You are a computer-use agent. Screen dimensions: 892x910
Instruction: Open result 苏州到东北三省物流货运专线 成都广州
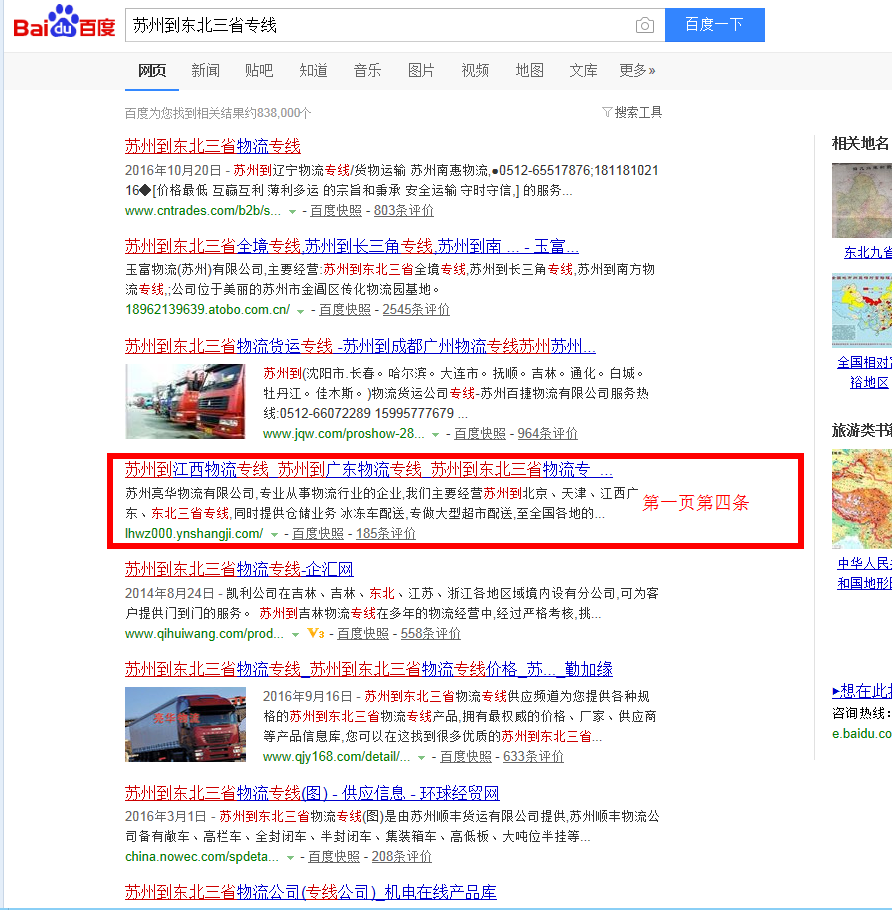click(x=360, y=346)
